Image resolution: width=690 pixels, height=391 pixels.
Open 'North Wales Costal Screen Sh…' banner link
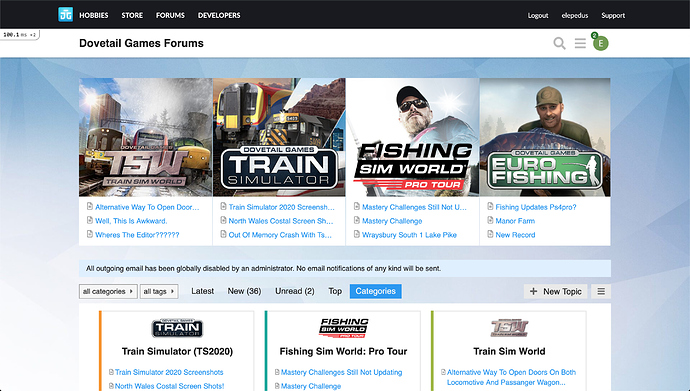point(281,221)
